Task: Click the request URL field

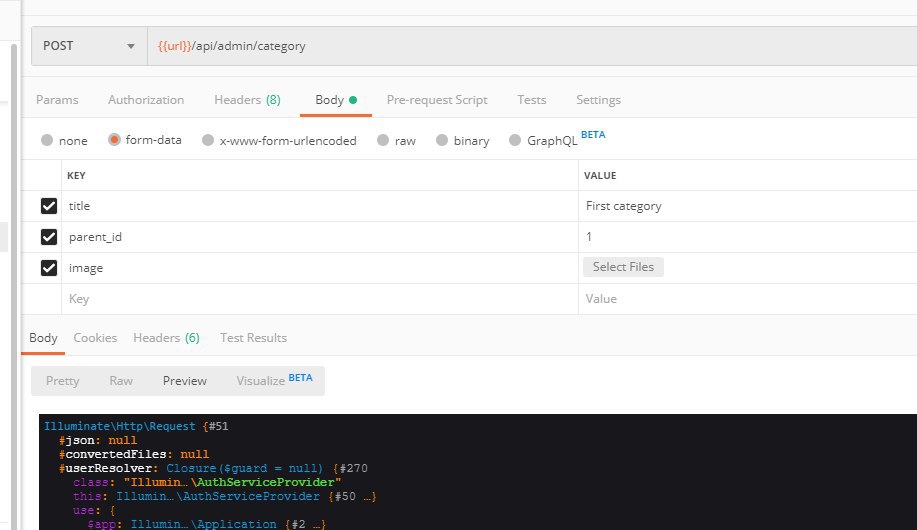Action: 532,46
